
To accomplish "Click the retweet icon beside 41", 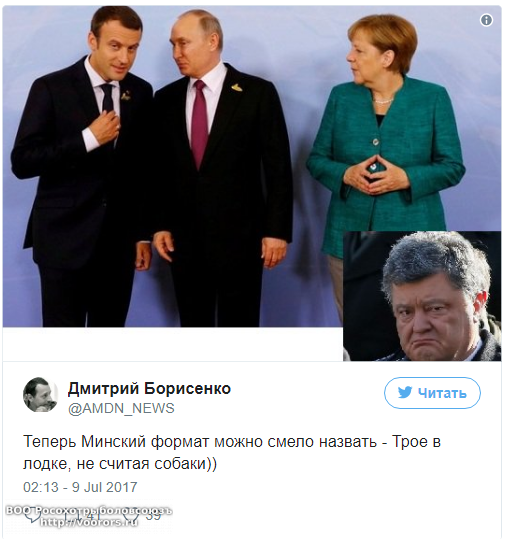I will pyautogui.click(x=72, y=517).
